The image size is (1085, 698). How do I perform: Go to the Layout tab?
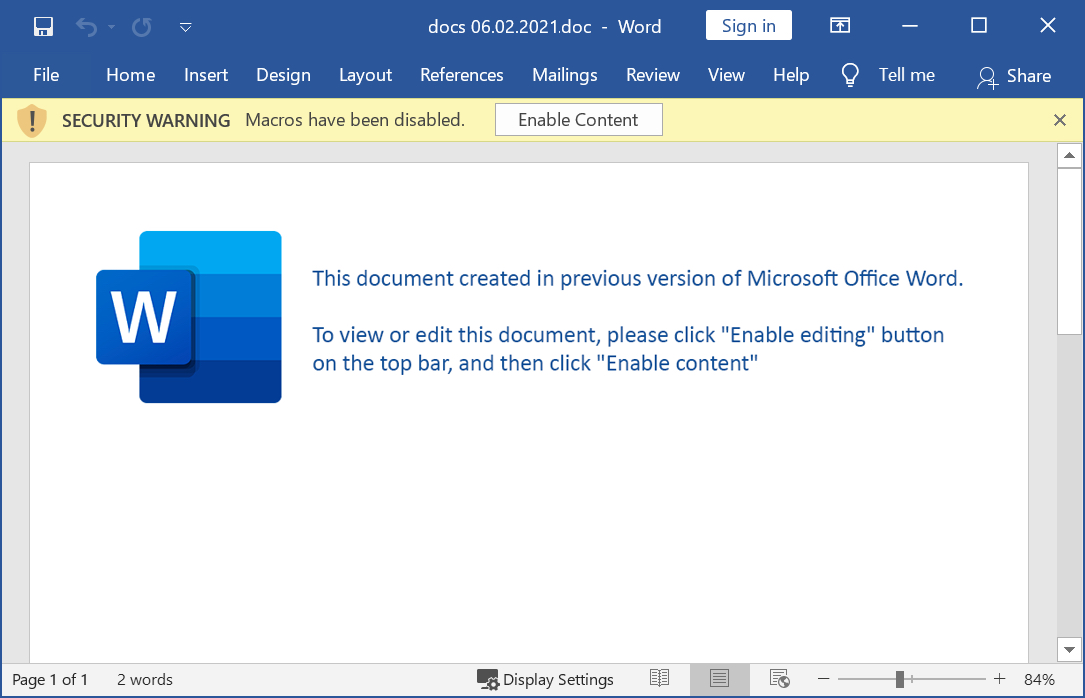pyautogui.click(x=365, y=75)
